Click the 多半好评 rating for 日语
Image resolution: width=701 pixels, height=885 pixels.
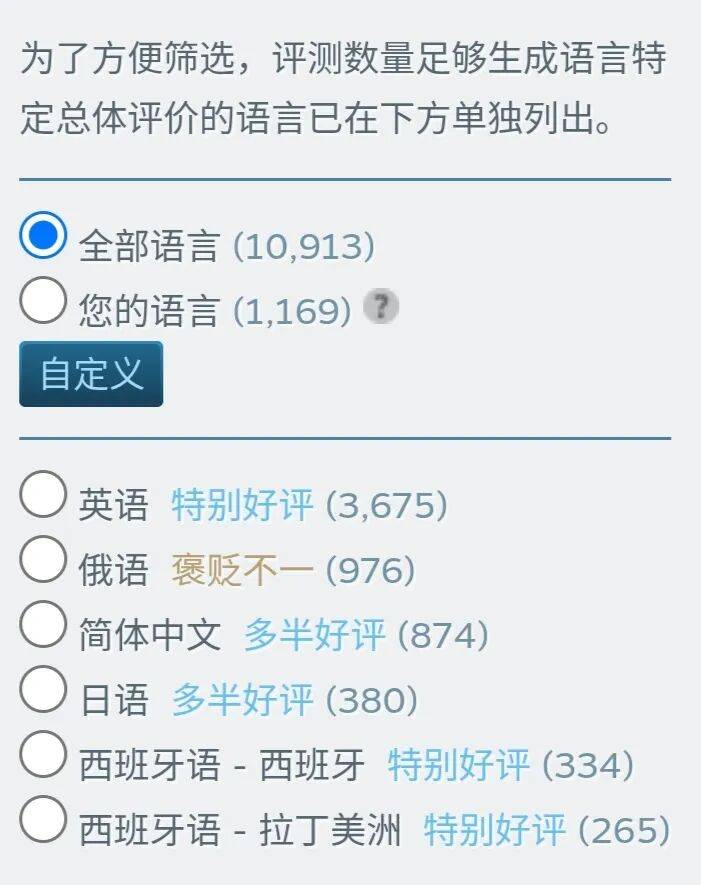tap(242, 700)
